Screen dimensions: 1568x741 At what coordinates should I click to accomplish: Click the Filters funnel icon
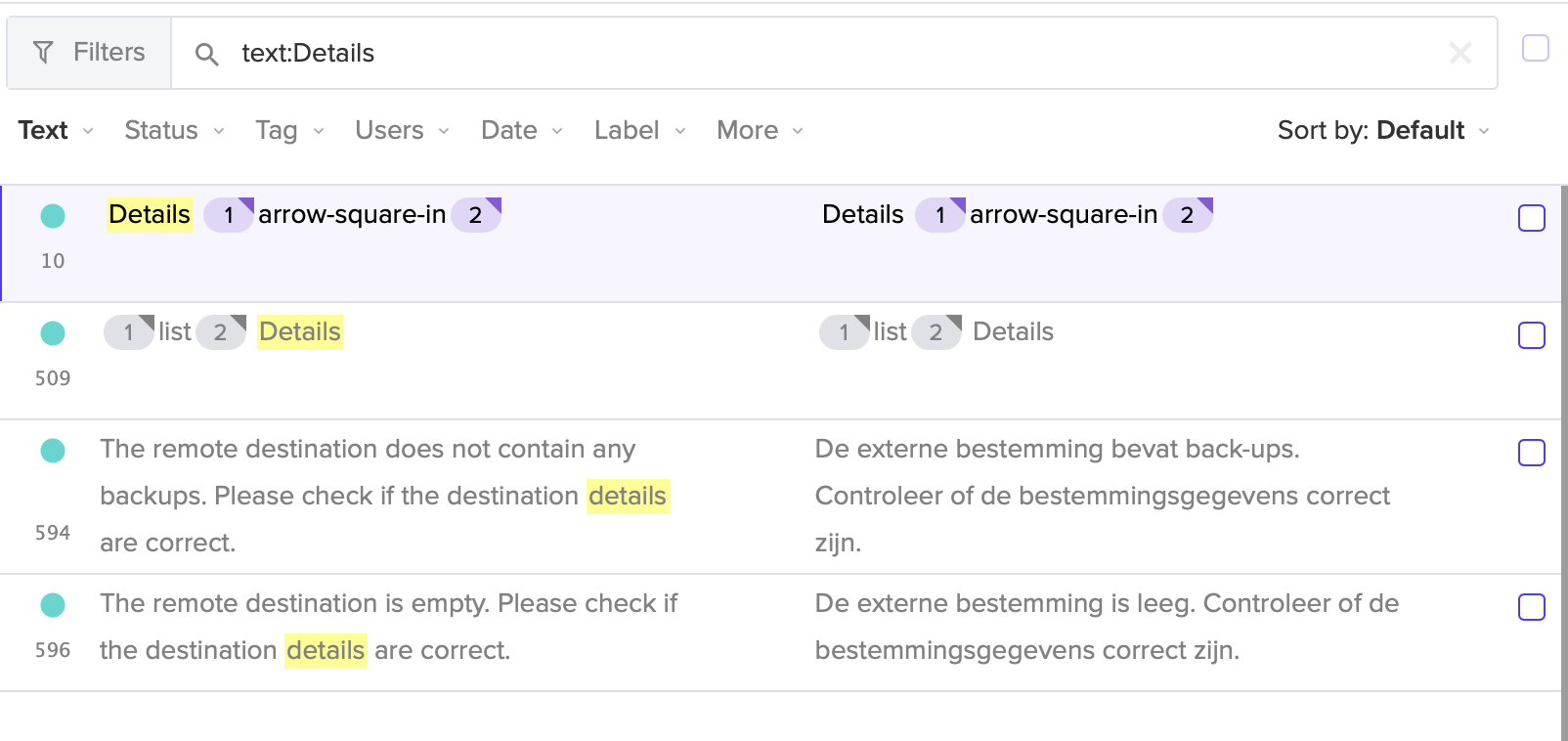pyautogui.click(x=43, y=53)
